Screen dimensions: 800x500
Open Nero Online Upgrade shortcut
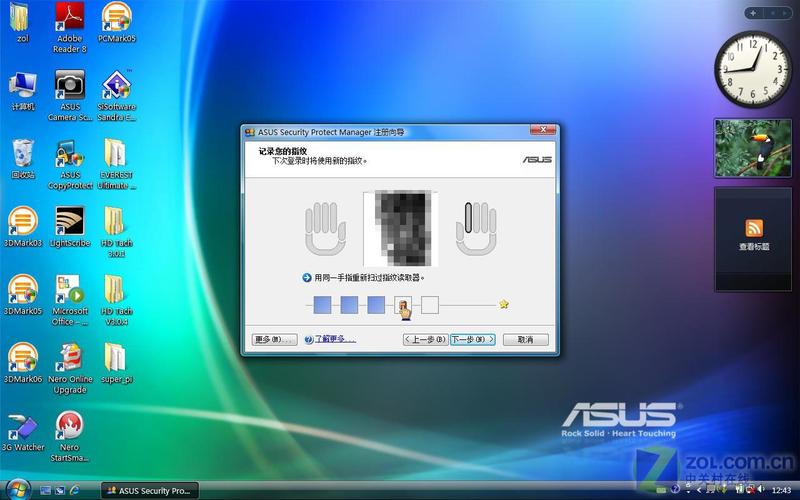pos(70,368)
